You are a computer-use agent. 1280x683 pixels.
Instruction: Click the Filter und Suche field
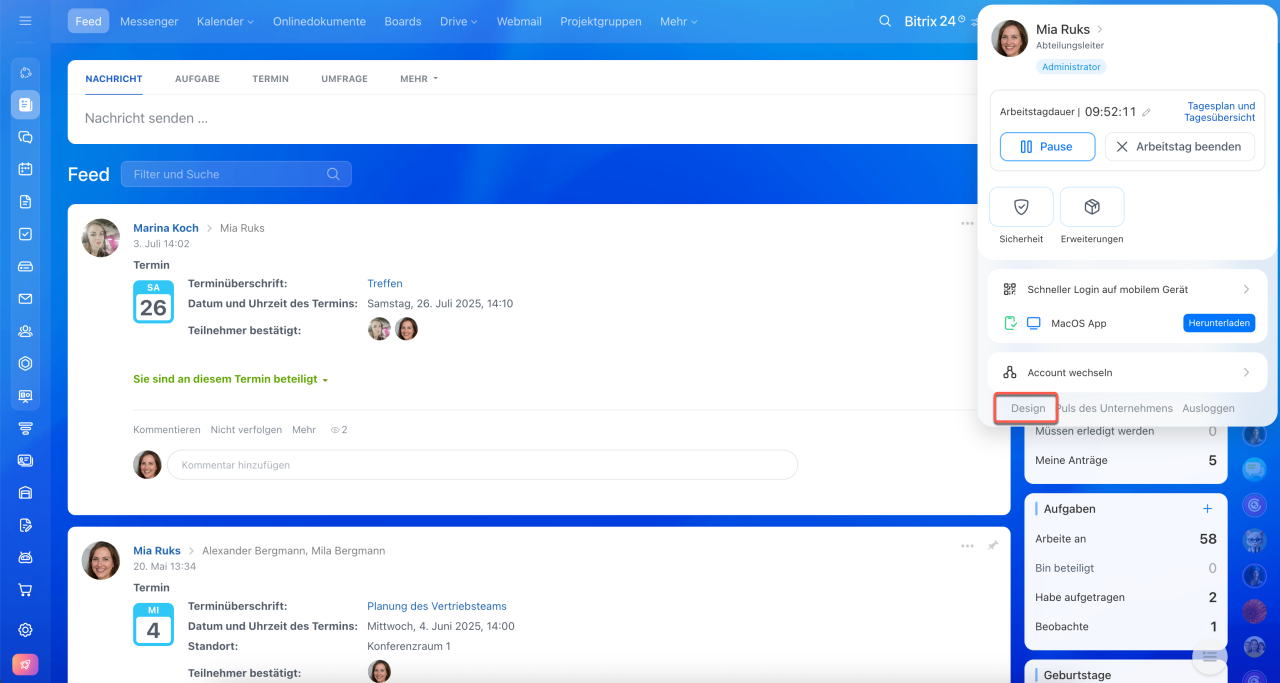pos(230,174)
